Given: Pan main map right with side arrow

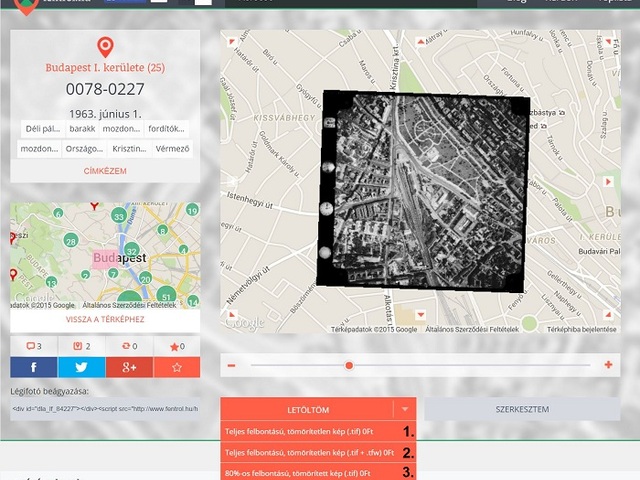Looking at the screenshot, I should point(608,182).
